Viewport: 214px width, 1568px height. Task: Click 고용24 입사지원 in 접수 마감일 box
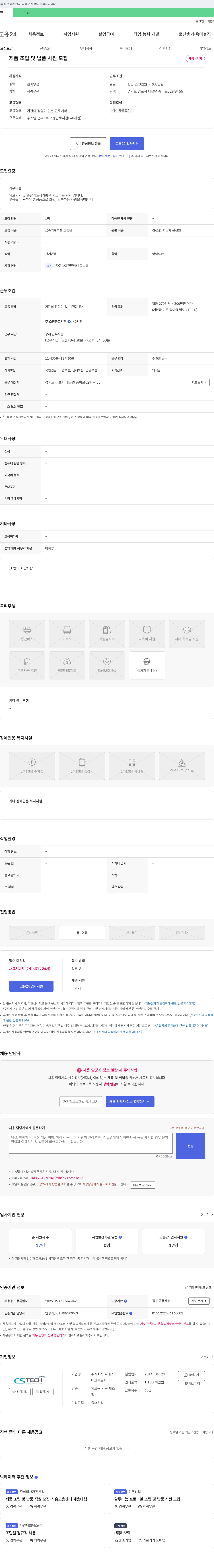pyautogui.click(x=31, y=986)
